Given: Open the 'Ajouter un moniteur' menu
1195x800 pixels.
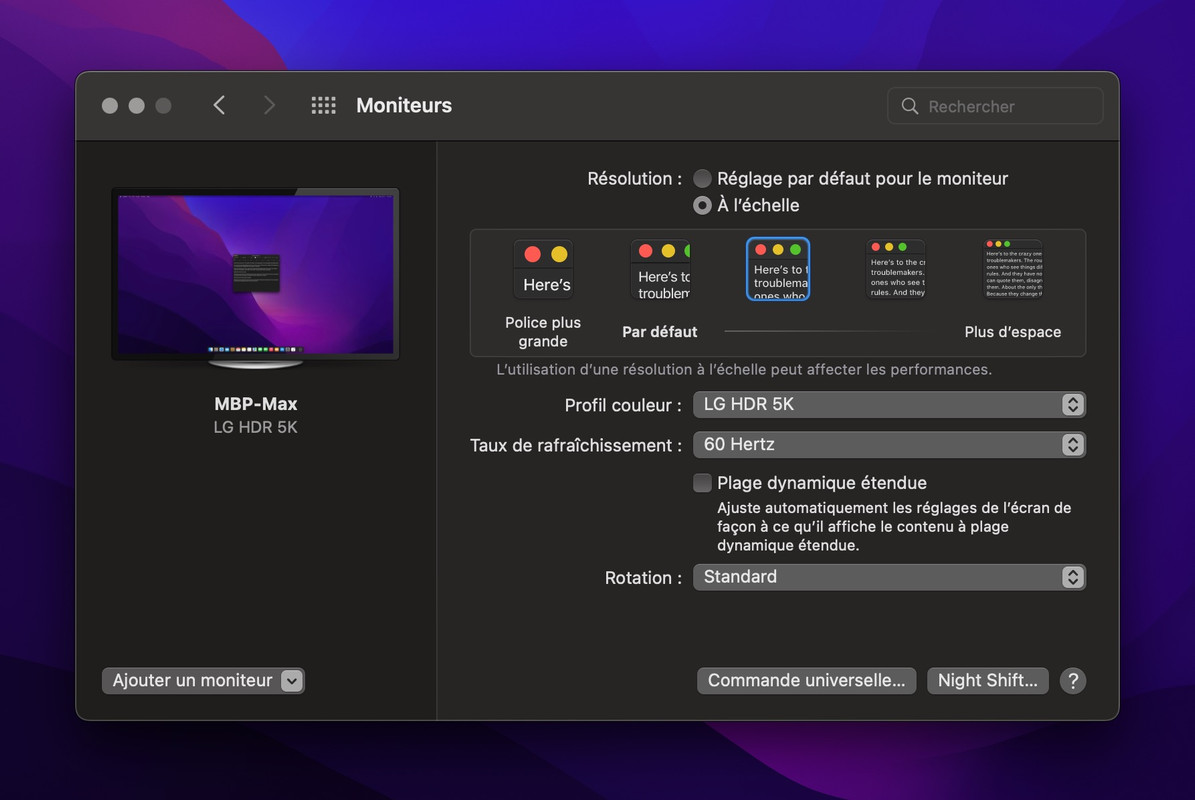Looking at the screenshot, I should pos(203,680).
